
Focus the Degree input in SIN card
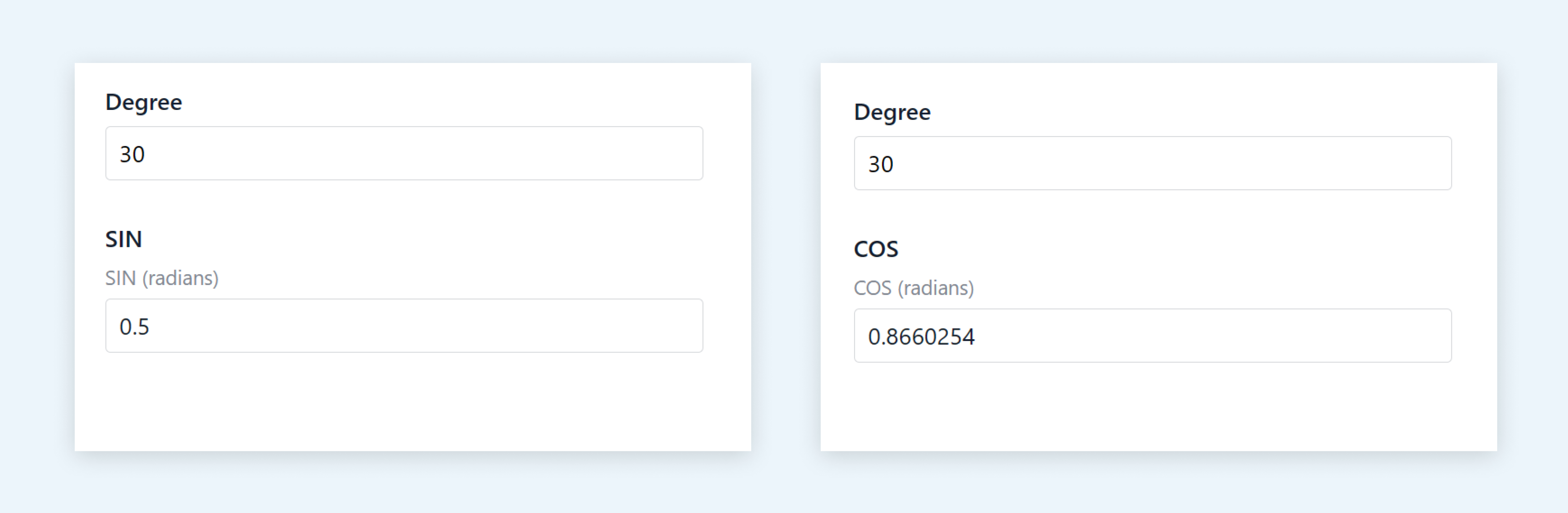point(404,154)
